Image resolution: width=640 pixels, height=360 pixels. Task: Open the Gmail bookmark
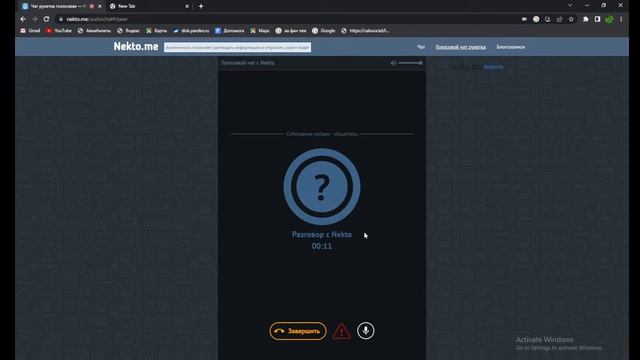(30, 31)
